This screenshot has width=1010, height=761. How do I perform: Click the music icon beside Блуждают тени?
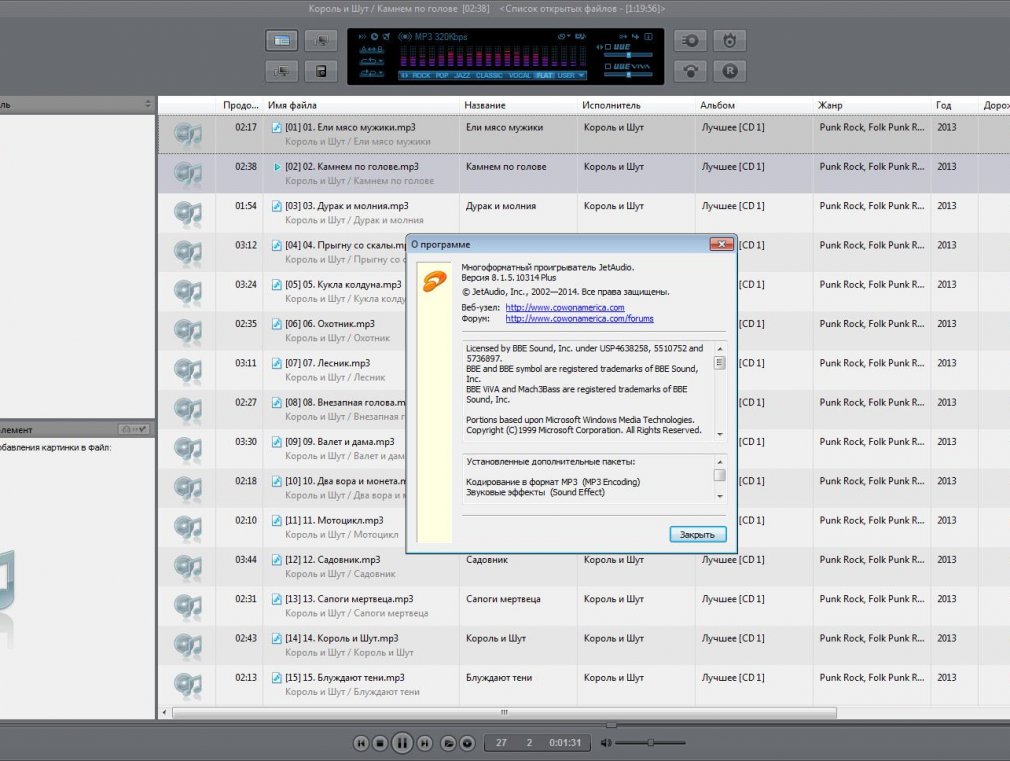point(188,684)
